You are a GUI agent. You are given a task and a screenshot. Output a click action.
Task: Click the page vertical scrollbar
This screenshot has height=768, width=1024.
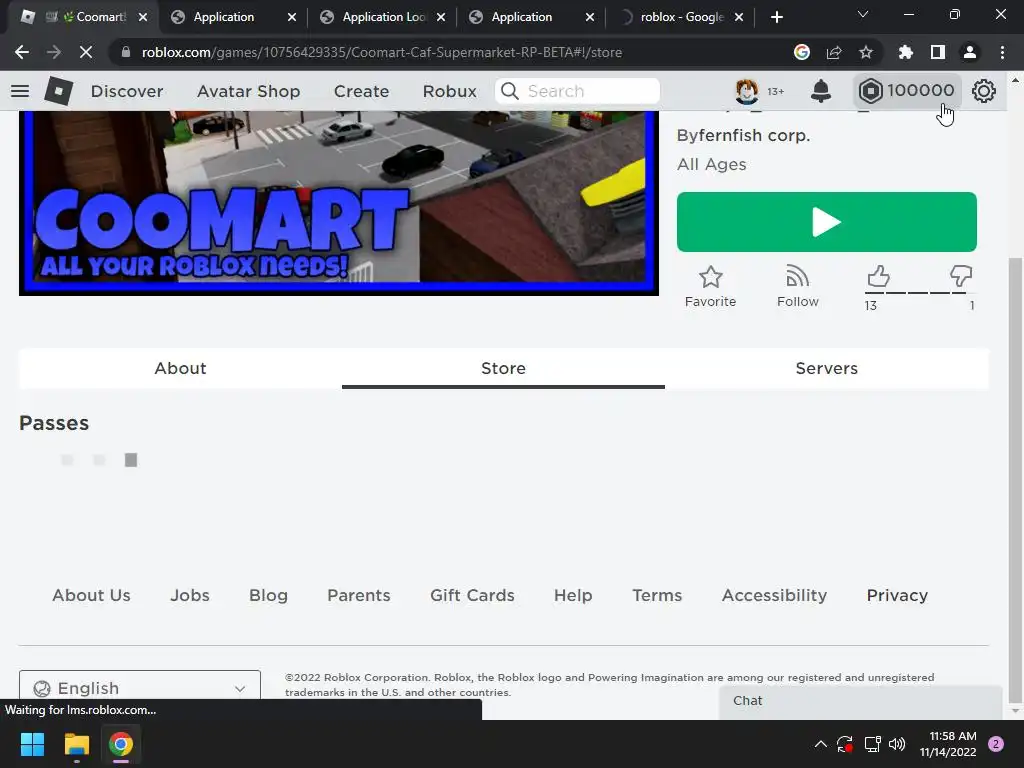[x=1015, y=480]
